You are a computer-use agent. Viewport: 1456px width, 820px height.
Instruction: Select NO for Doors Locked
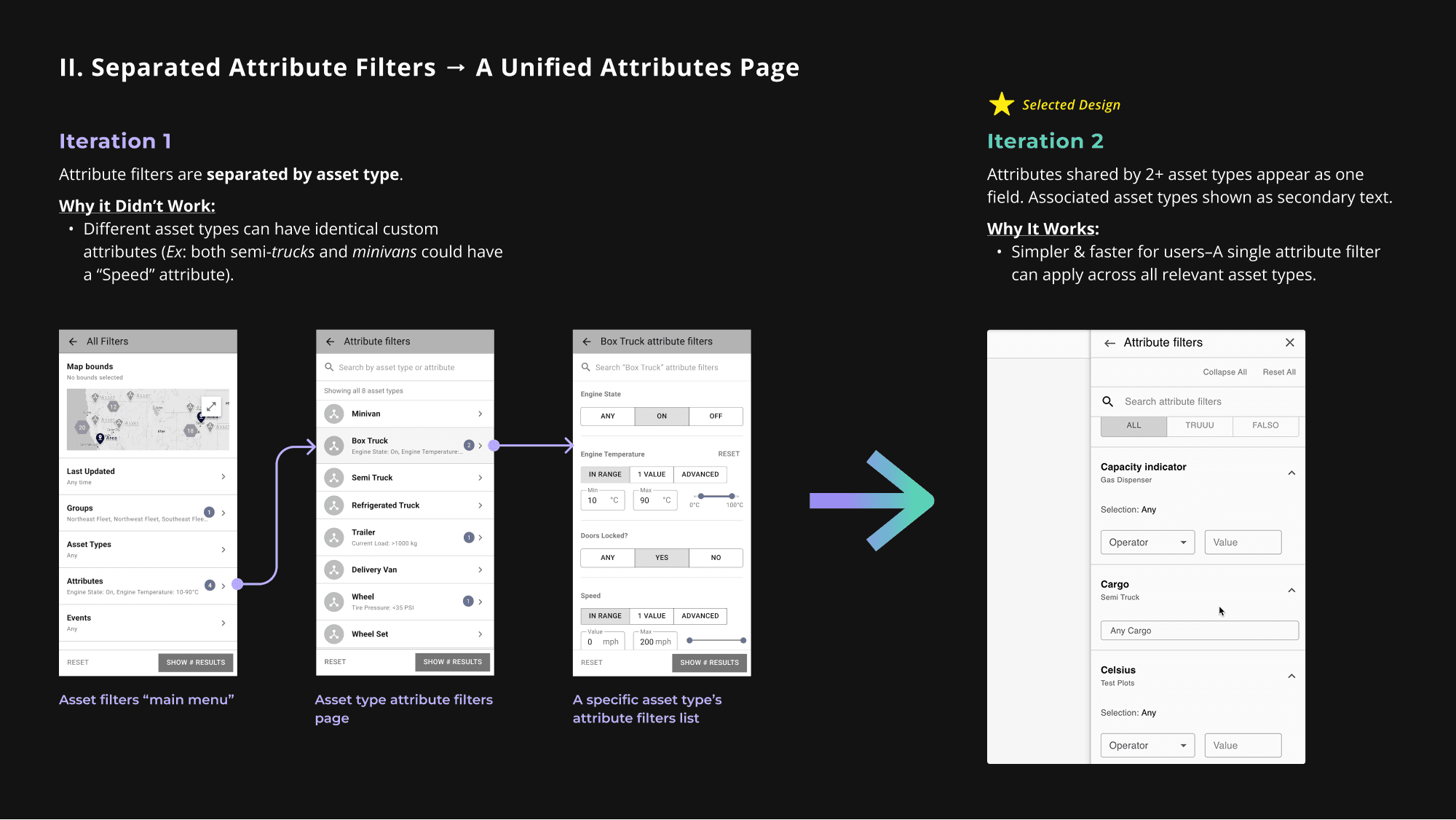pos(716,557)
